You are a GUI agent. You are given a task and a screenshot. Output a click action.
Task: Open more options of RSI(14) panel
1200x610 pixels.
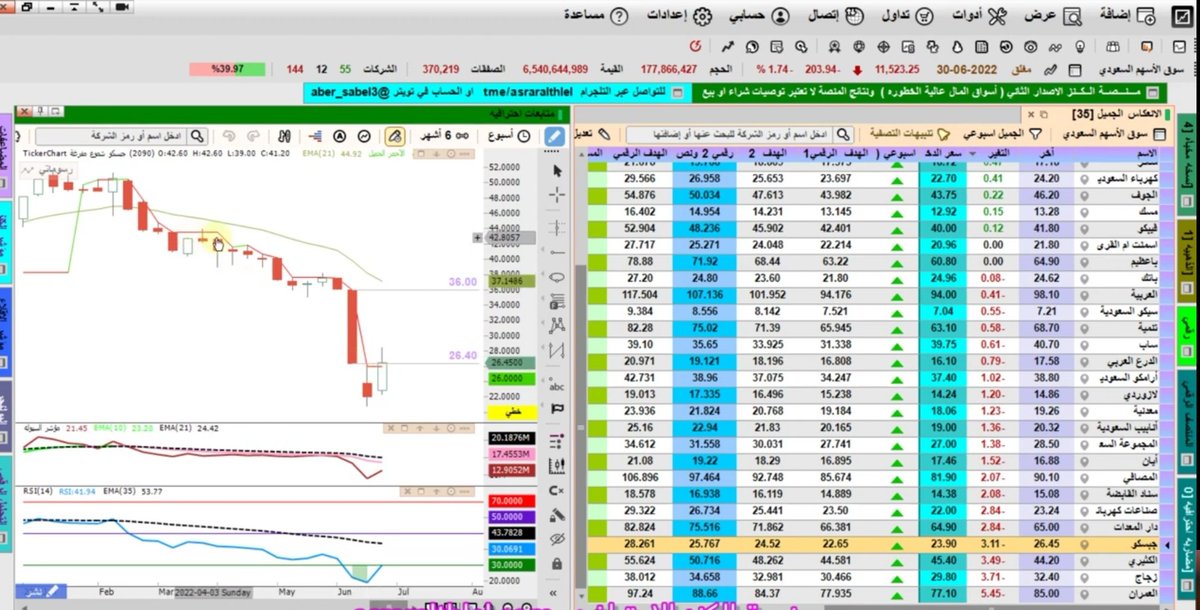point(466,491)
